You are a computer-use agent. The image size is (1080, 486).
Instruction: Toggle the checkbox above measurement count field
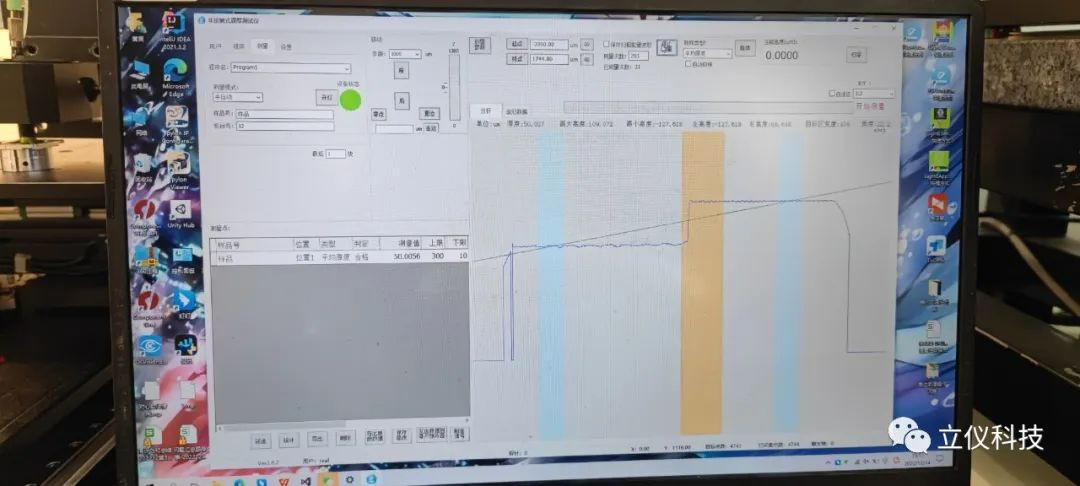tap(606, 45)
